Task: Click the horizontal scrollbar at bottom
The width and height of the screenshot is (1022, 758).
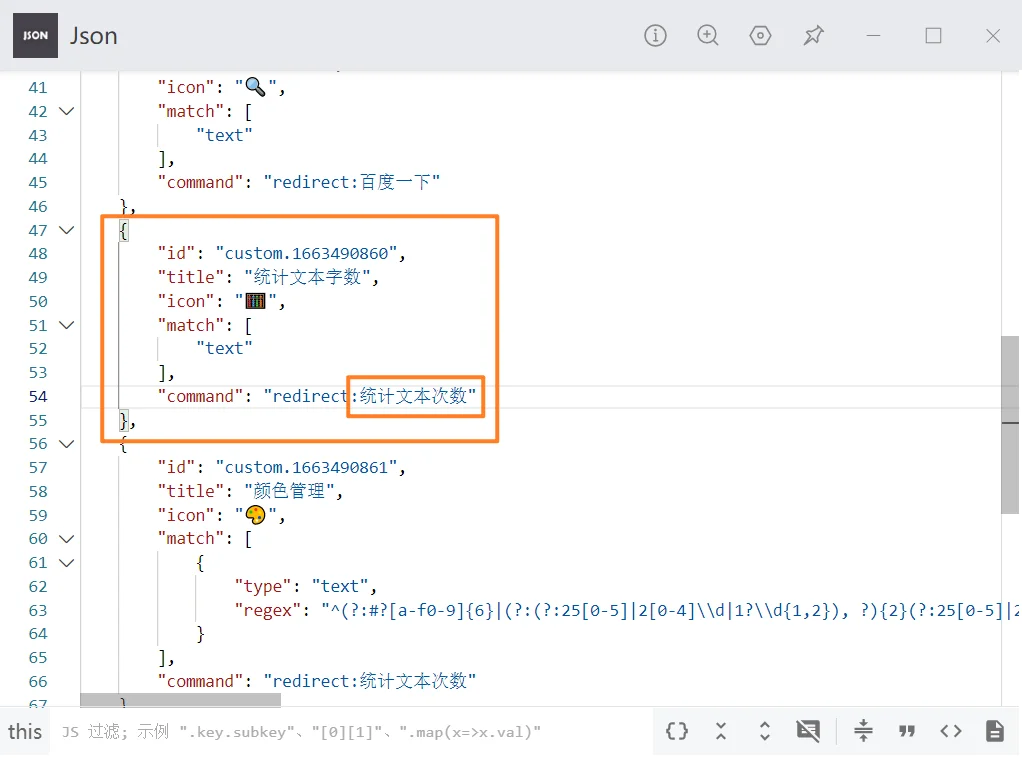Action: (180, 700)
